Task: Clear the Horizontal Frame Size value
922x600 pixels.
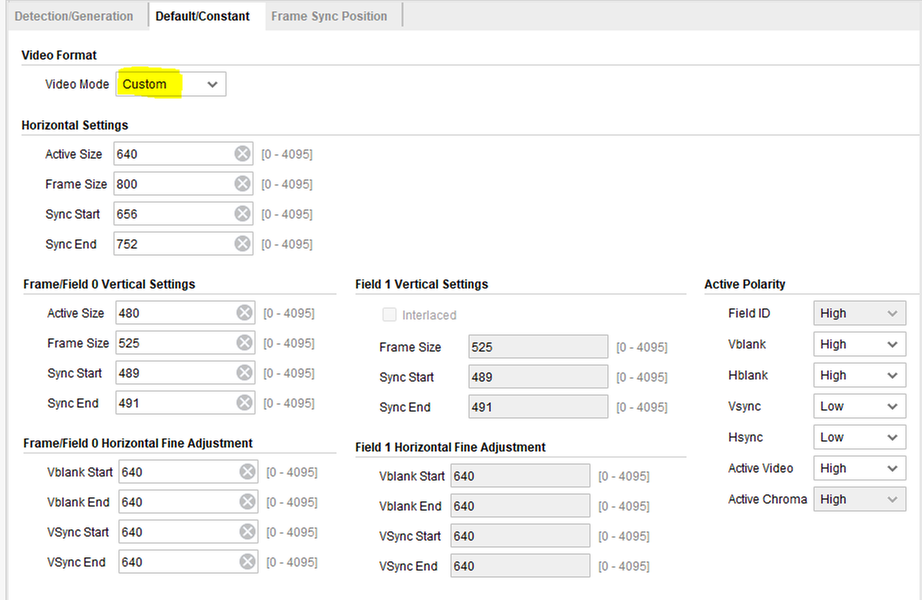Action: [242, 184]
